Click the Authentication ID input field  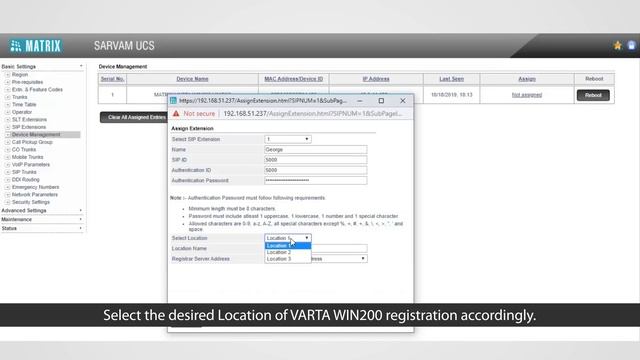(316, 170)
